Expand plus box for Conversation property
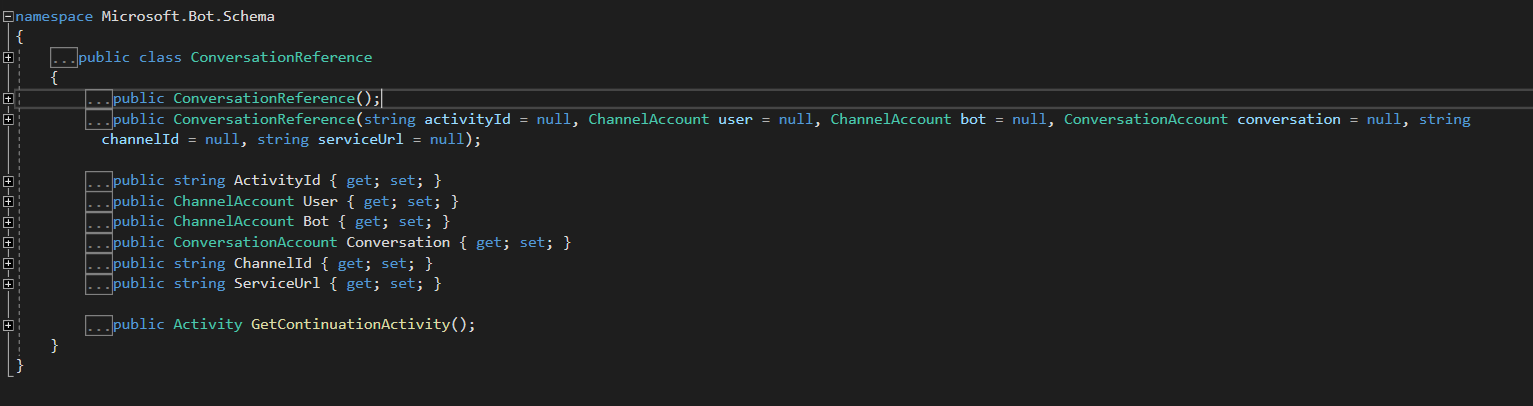1533x406 pixels. click(8, 243)
